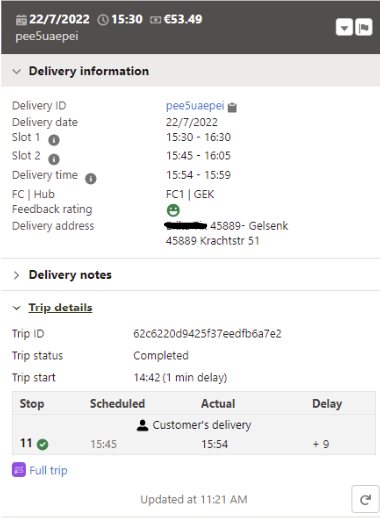Open the Full trip link

click(48, 470)
